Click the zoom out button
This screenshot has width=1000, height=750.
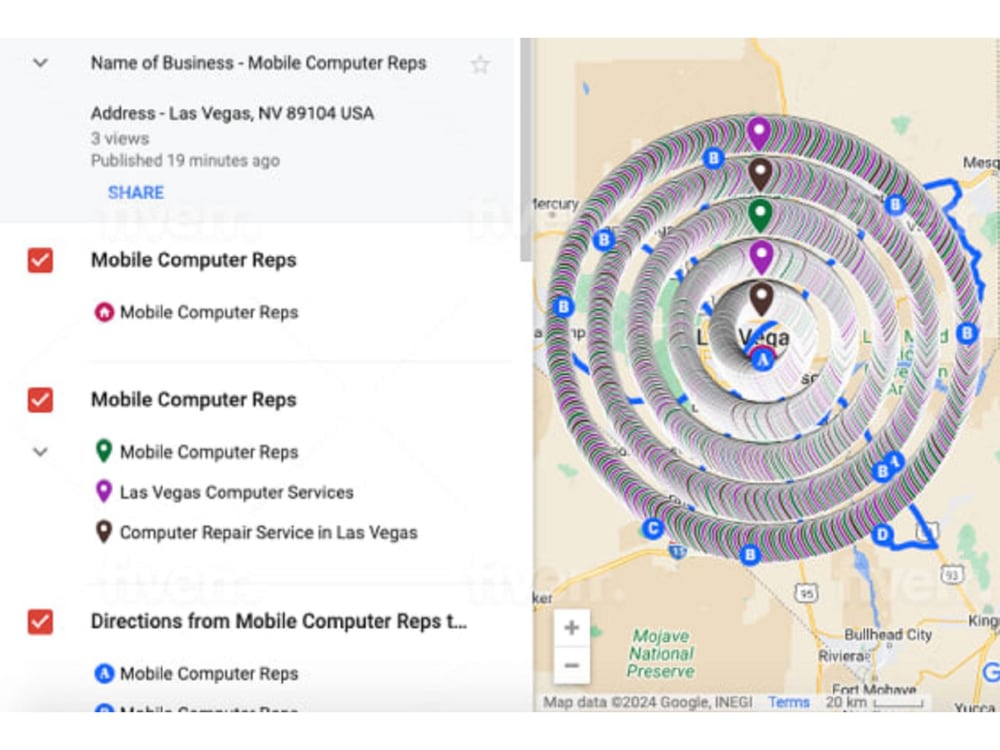click(571, 664)
